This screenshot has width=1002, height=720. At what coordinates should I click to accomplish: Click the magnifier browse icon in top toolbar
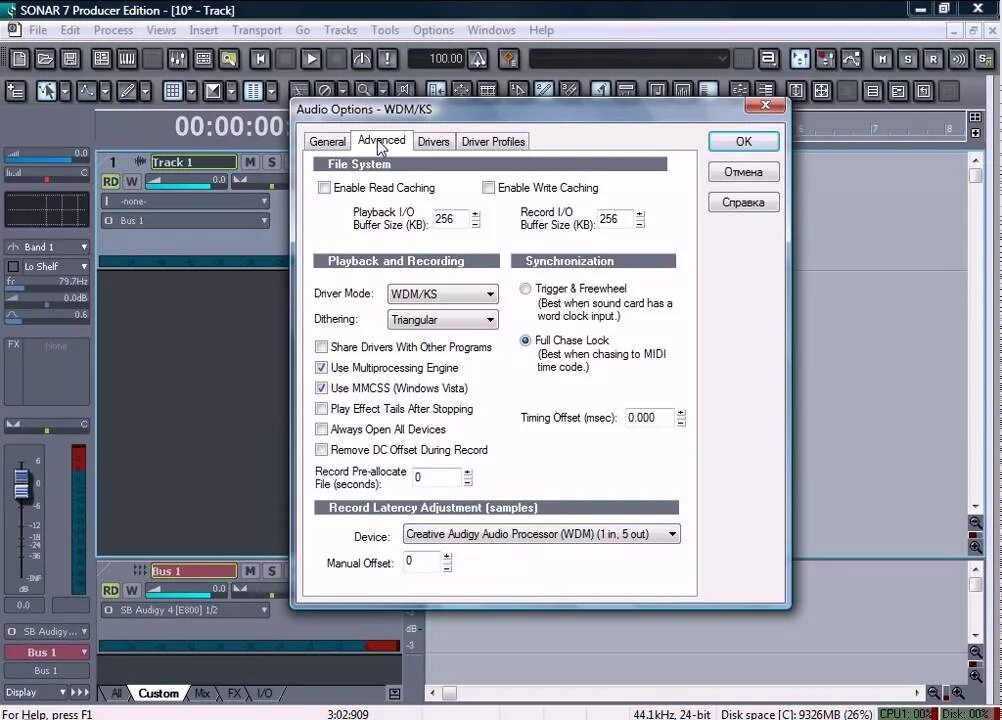(229, 59)
